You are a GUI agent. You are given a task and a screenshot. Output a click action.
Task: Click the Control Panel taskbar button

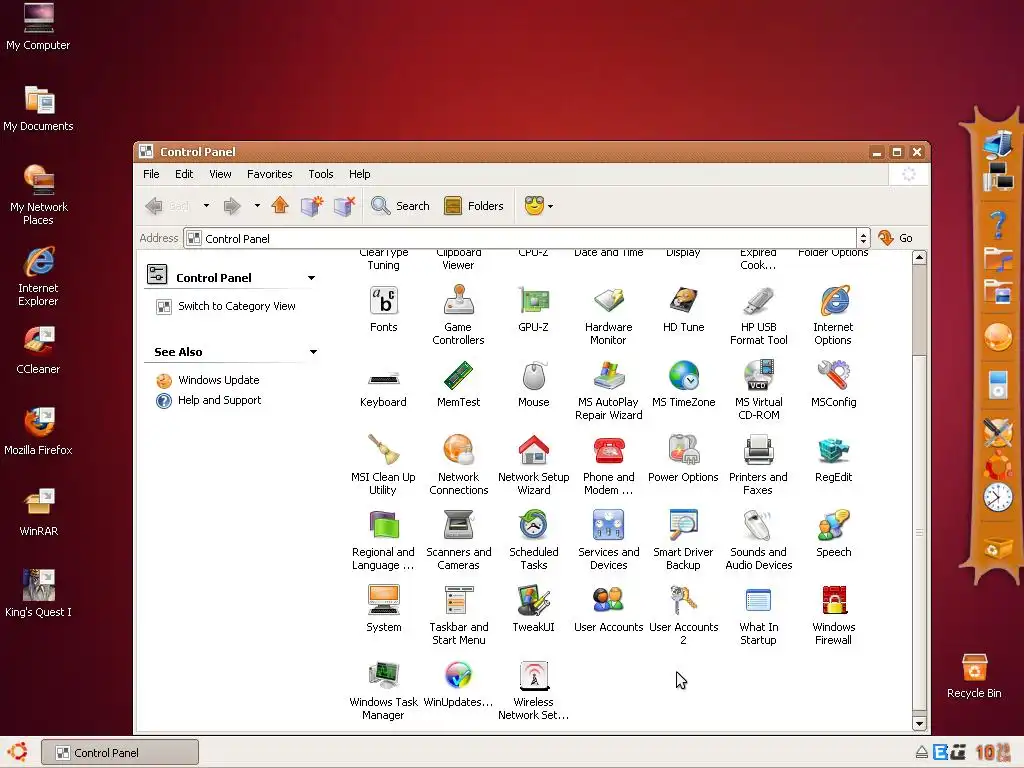click(x=120, y=752)
